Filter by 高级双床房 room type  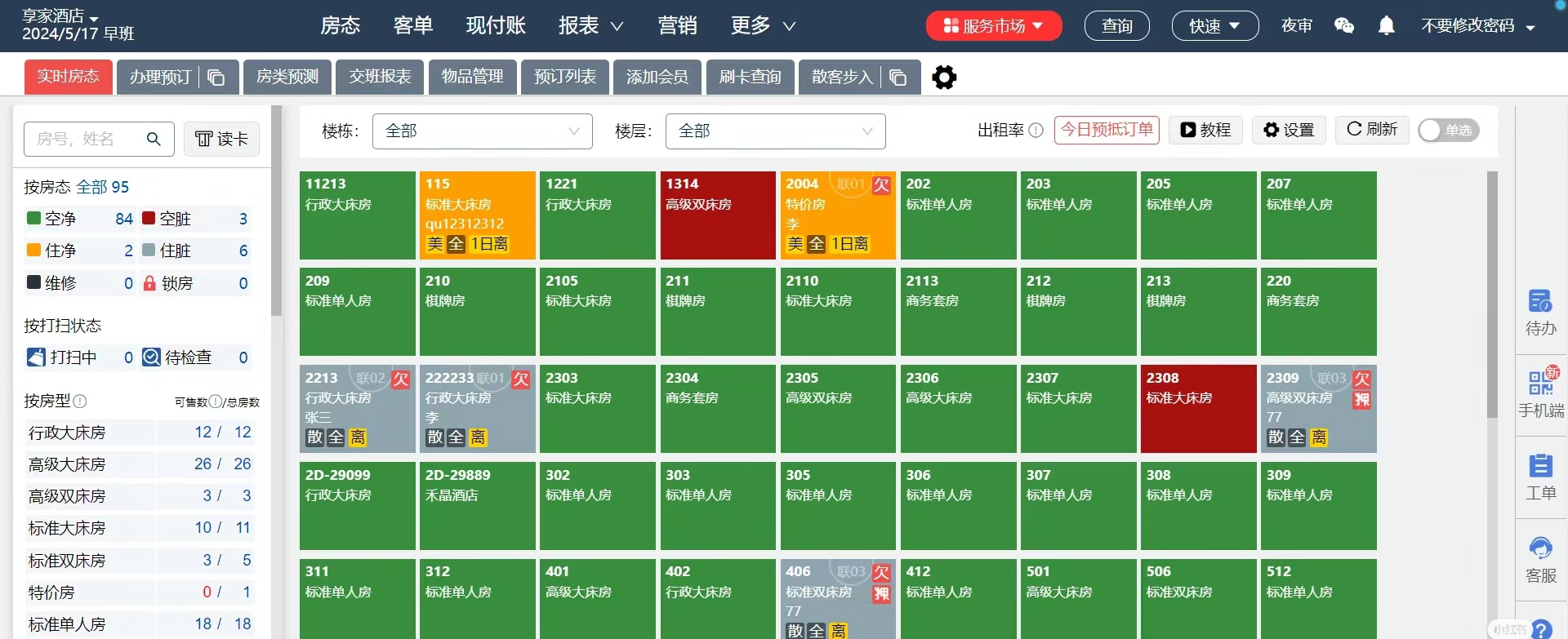coord(139,496)
